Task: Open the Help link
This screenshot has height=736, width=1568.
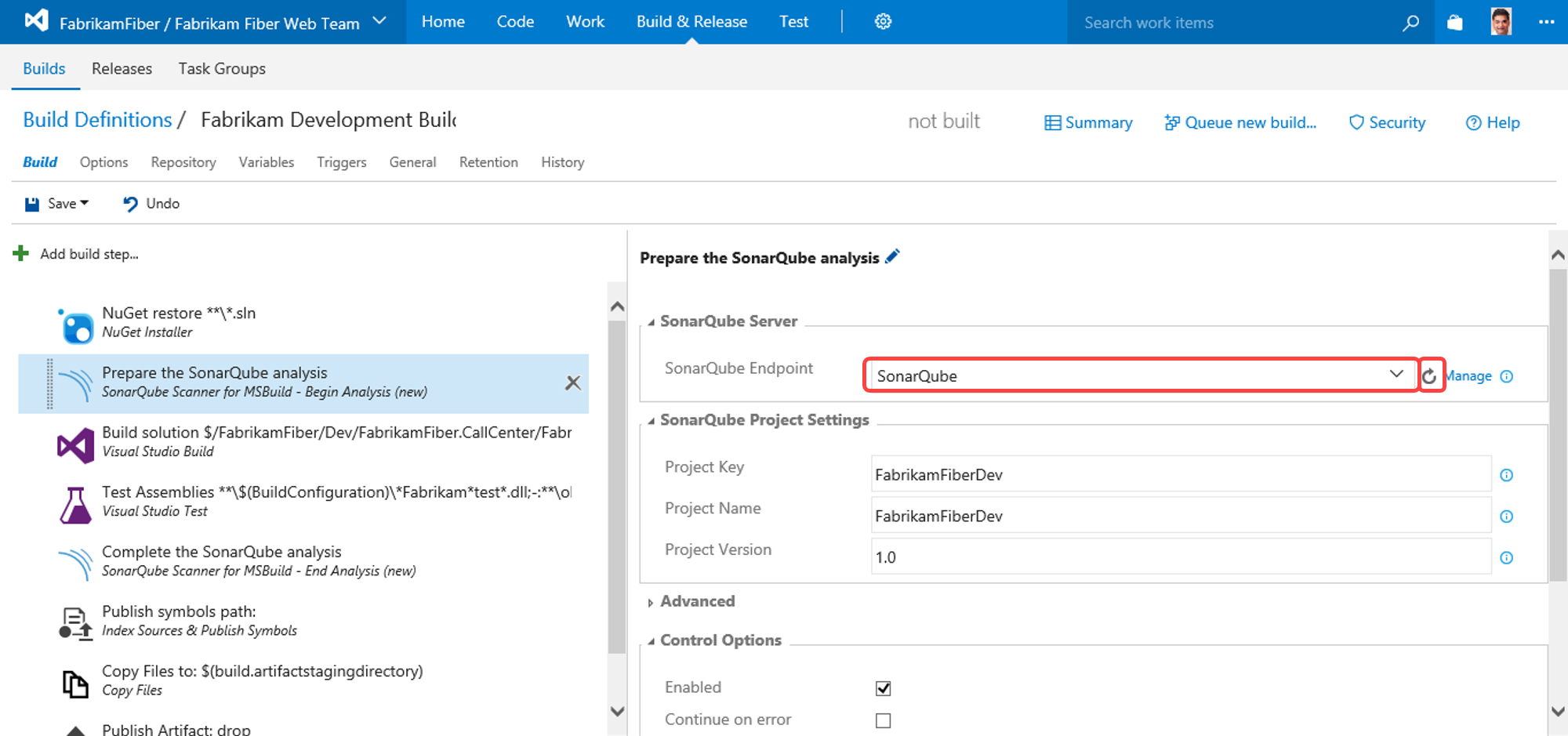Action: pyautogui.click(x=1493, y=123)
